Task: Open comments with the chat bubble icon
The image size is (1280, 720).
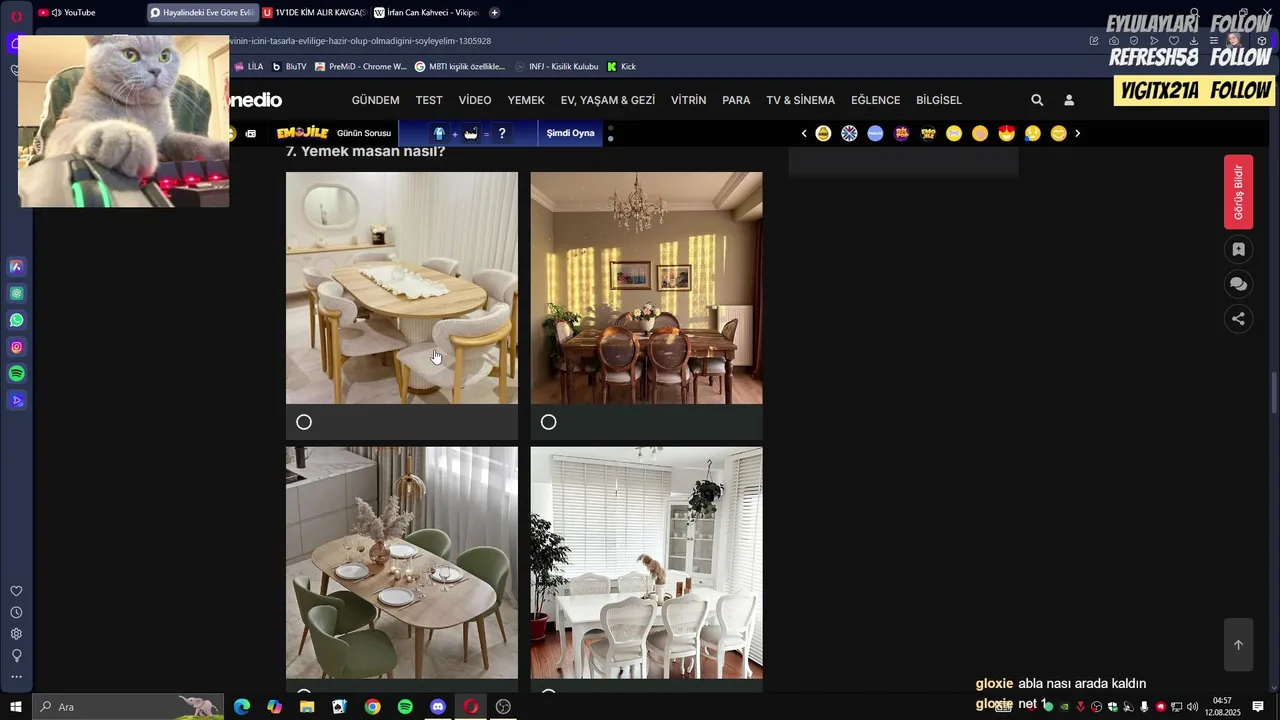Action: (x=1238, y=284)
